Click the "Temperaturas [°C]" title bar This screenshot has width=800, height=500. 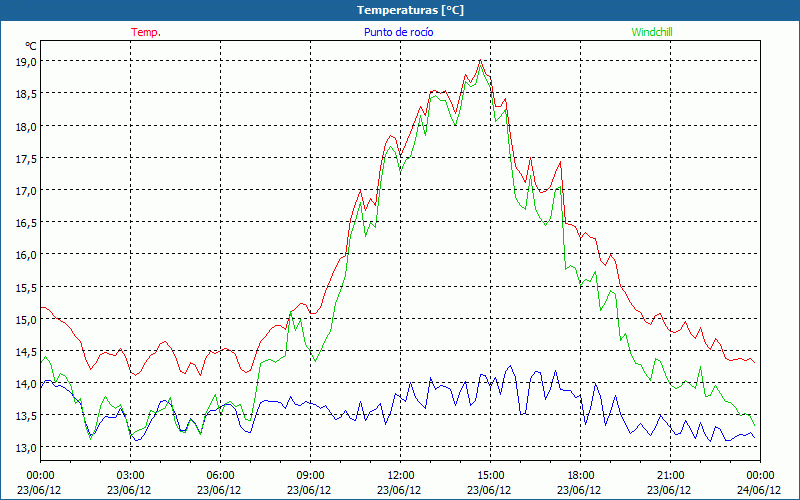click(400, 9)
